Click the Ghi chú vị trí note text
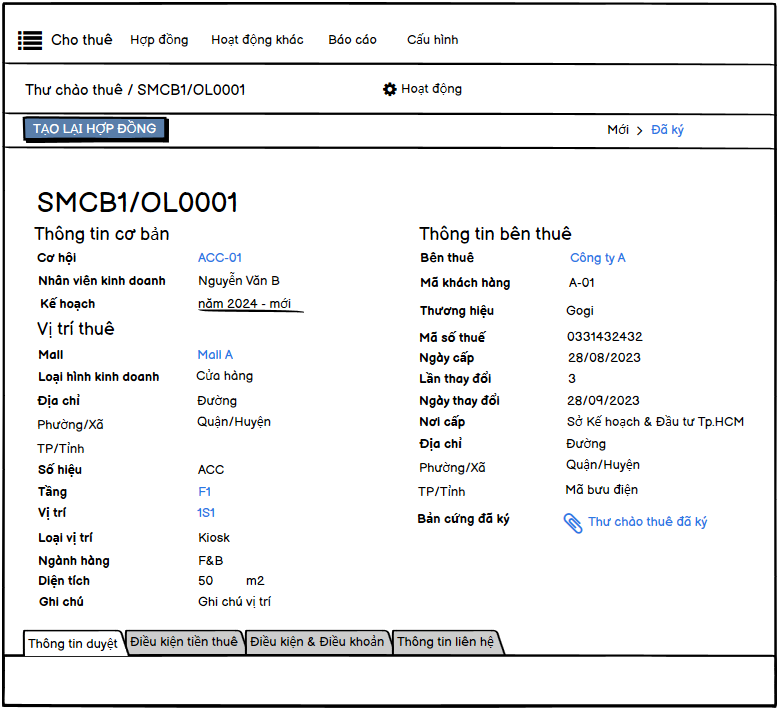 coord(234,602)
